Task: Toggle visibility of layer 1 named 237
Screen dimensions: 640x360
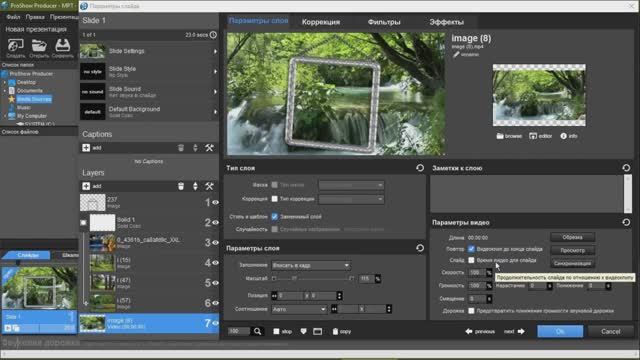Action: [215, 202]
